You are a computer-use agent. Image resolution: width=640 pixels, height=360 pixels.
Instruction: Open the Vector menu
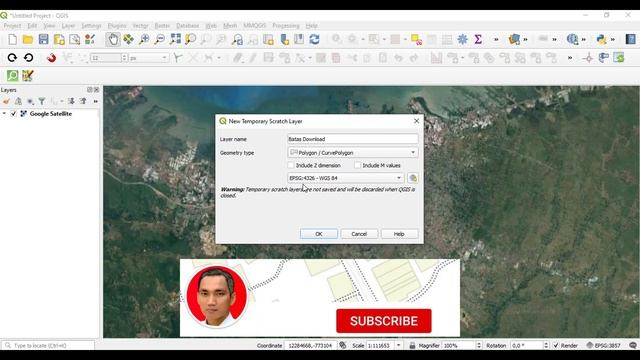140,26
